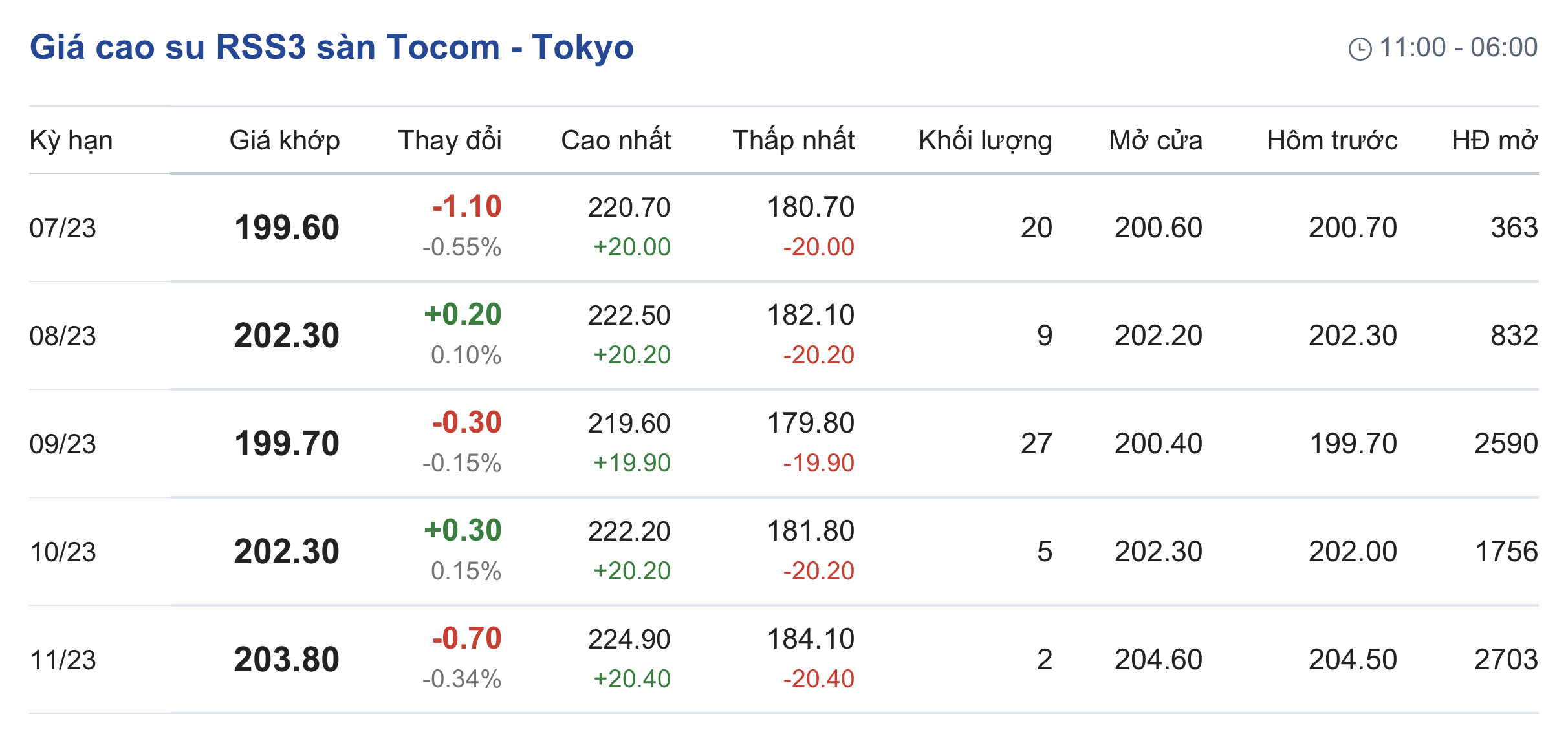
Task: Click the 10/23 contract term
Action: coord(63,552)
